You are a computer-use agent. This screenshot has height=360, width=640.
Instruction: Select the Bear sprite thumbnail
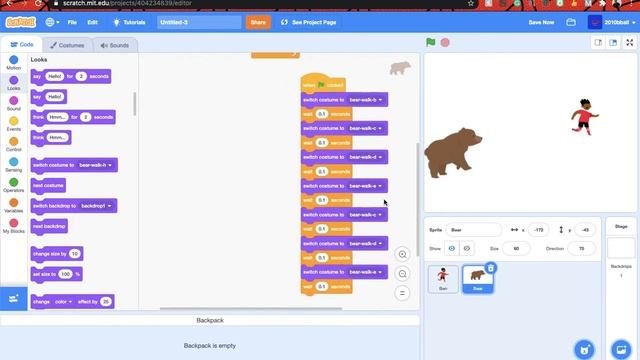(x=478, y=279)
